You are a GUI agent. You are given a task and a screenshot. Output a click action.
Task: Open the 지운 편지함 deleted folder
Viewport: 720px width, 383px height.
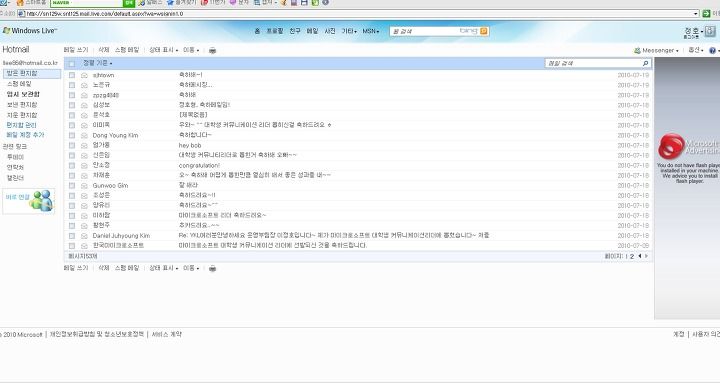click(22, 115)
